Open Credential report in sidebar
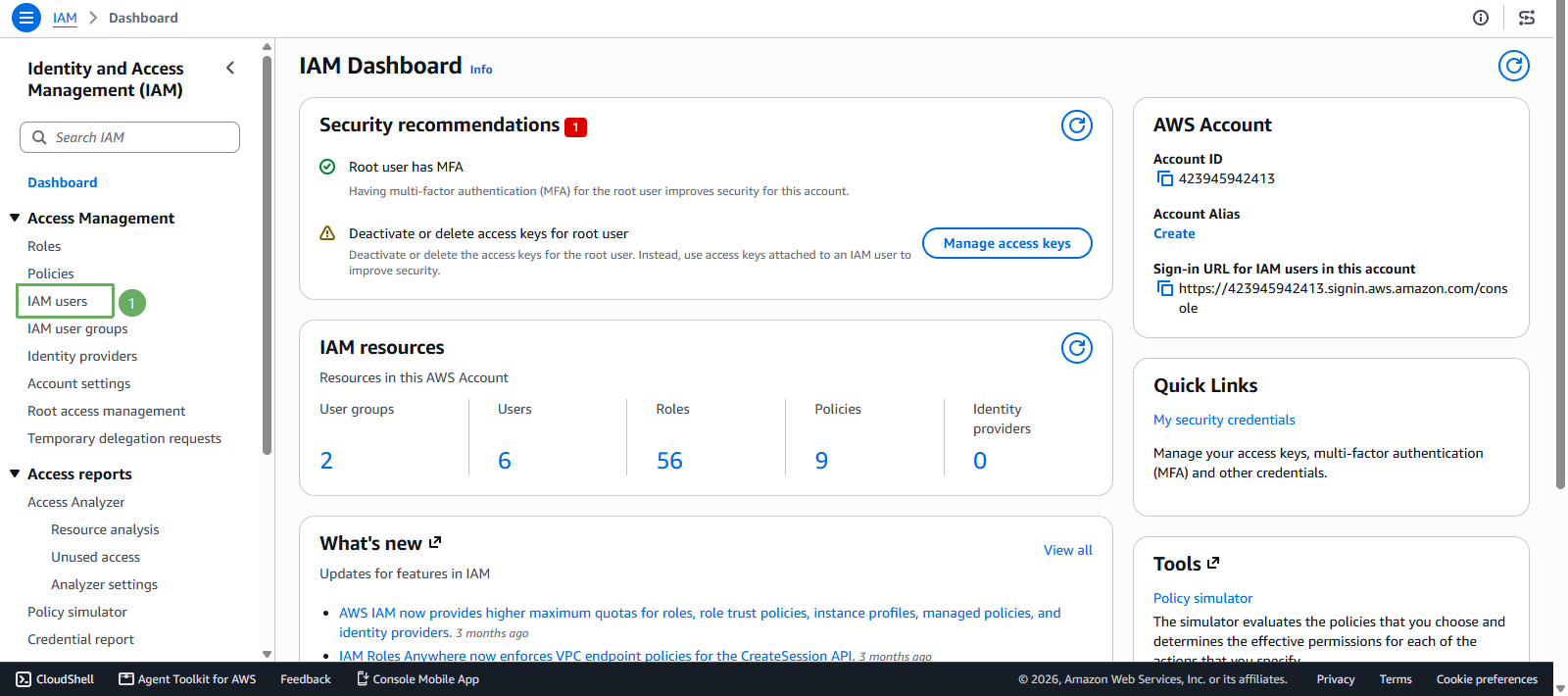Viewport: 1568px width, 696px height. [80, 639]
